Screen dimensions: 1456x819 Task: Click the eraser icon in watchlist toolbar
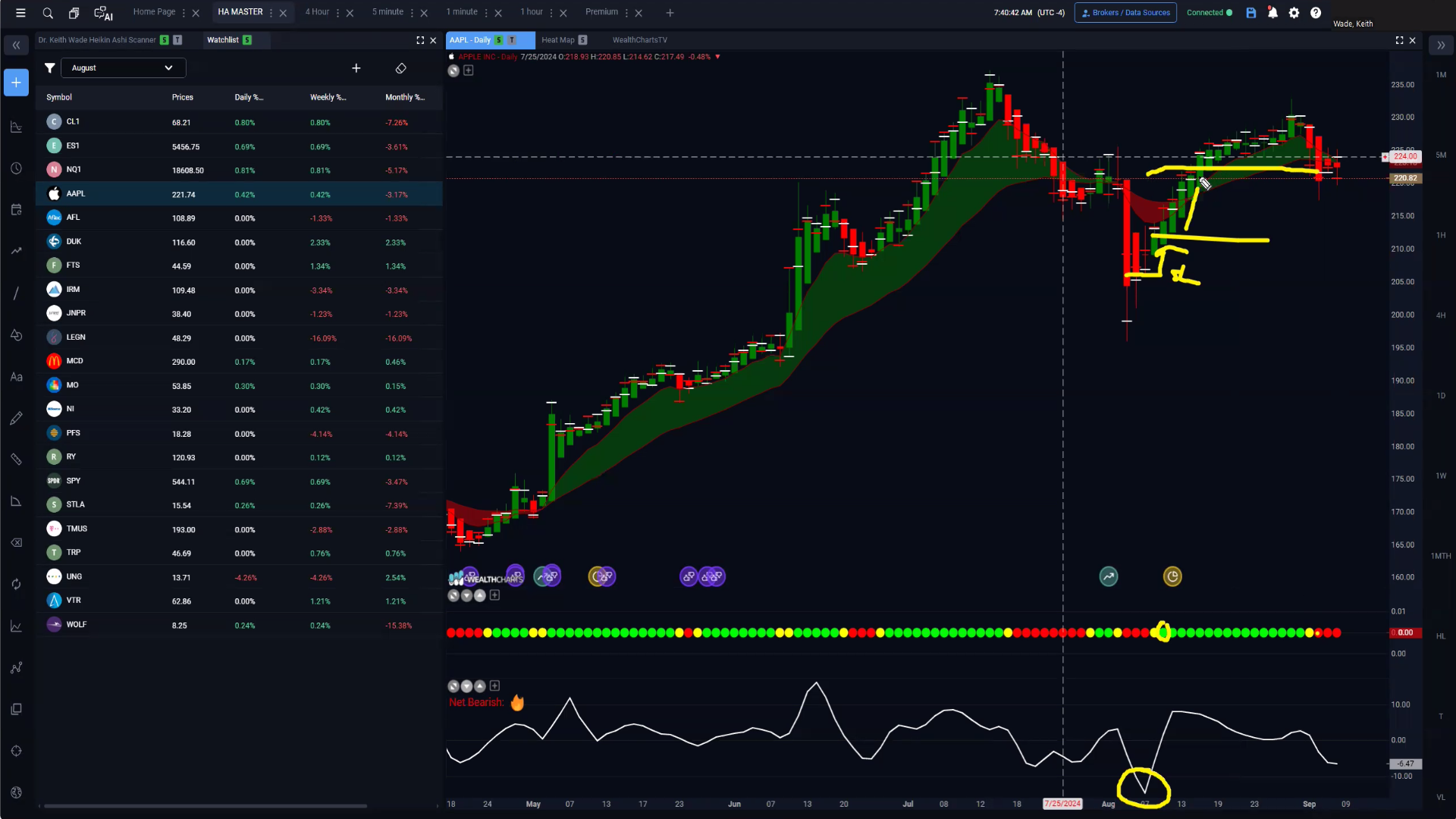(401, 68)
